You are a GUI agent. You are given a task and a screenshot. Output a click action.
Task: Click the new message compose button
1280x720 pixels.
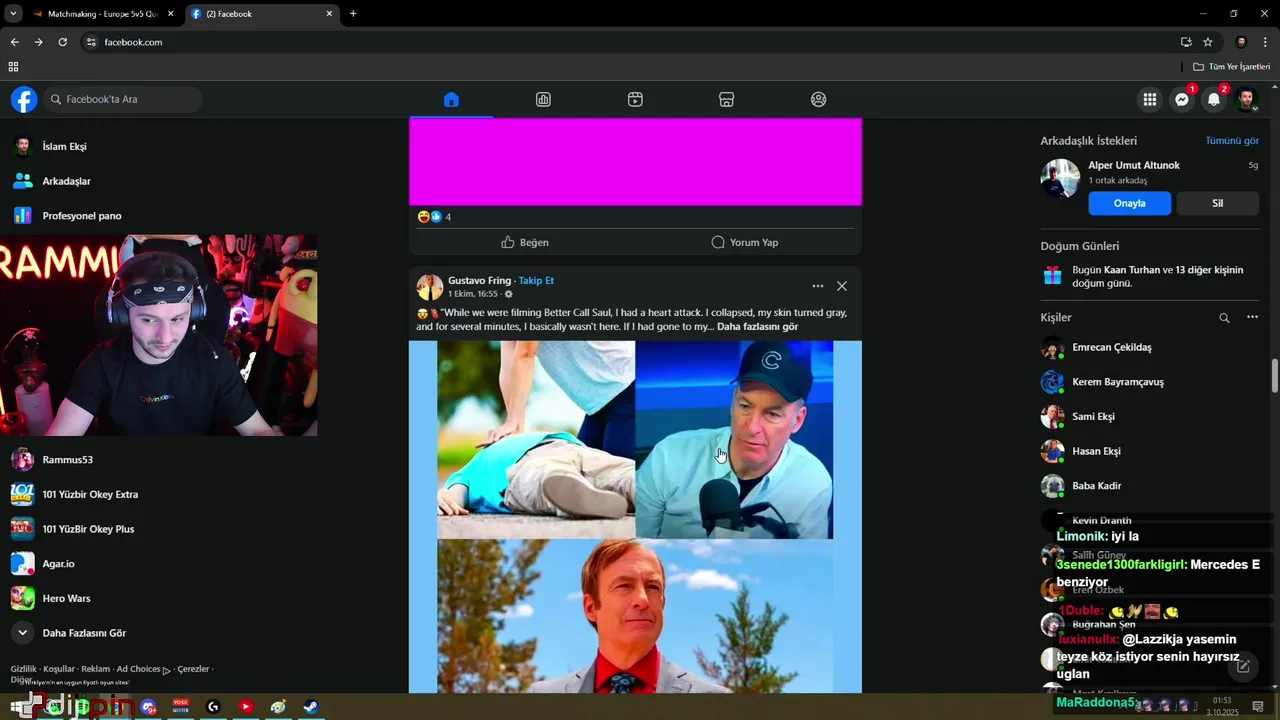[x=1243, y=666]
